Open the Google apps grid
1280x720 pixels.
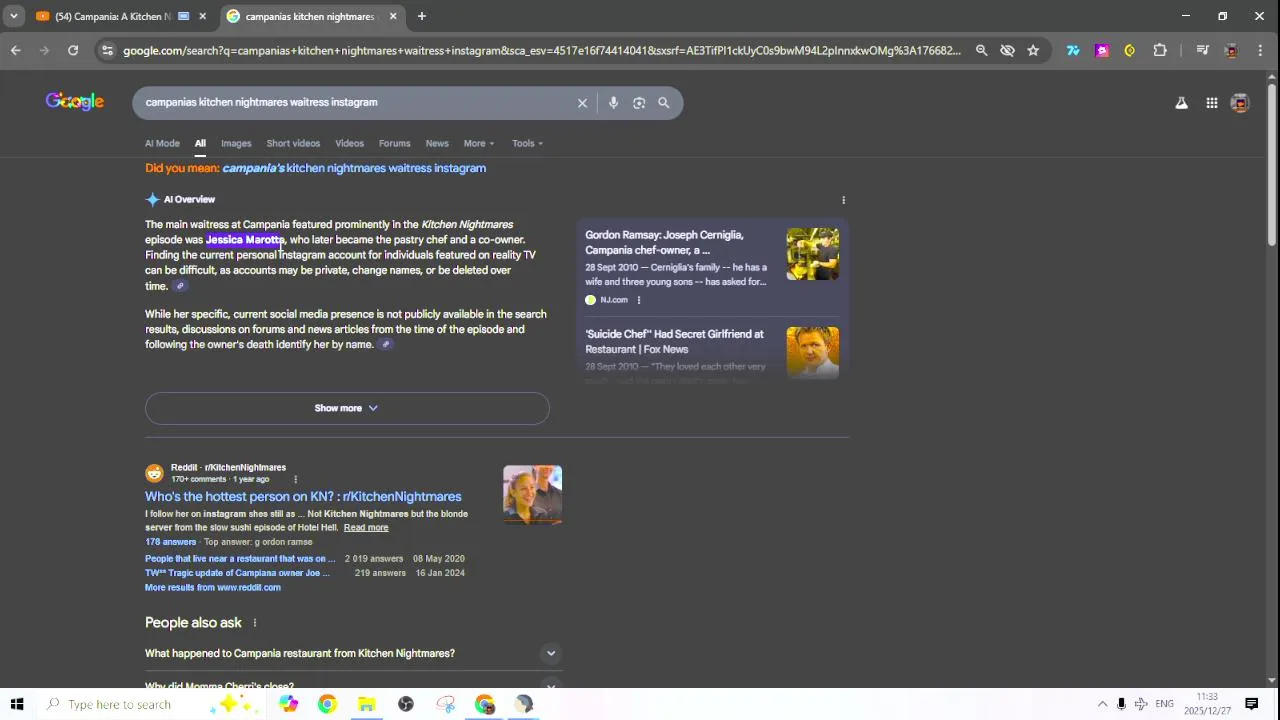1211,102
